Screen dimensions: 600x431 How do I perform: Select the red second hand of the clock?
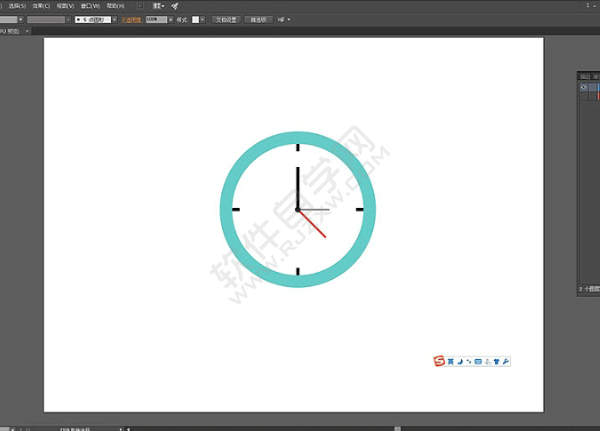313,225
